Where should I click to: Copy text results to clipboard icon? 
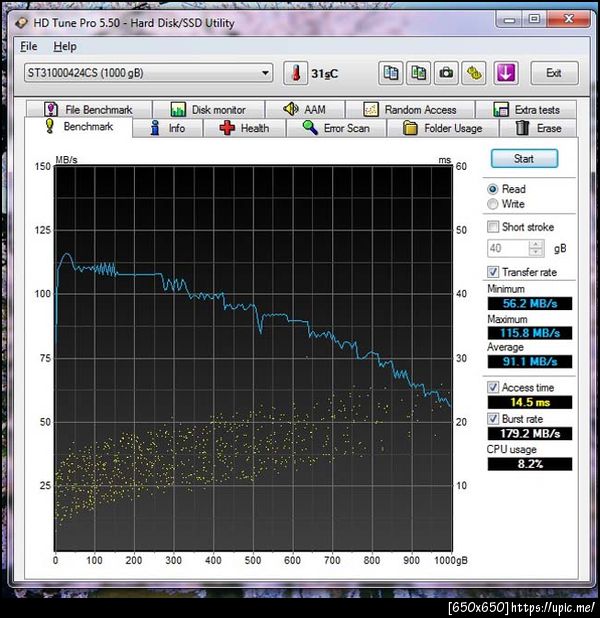pyautogui.click(x=391, y=73)
